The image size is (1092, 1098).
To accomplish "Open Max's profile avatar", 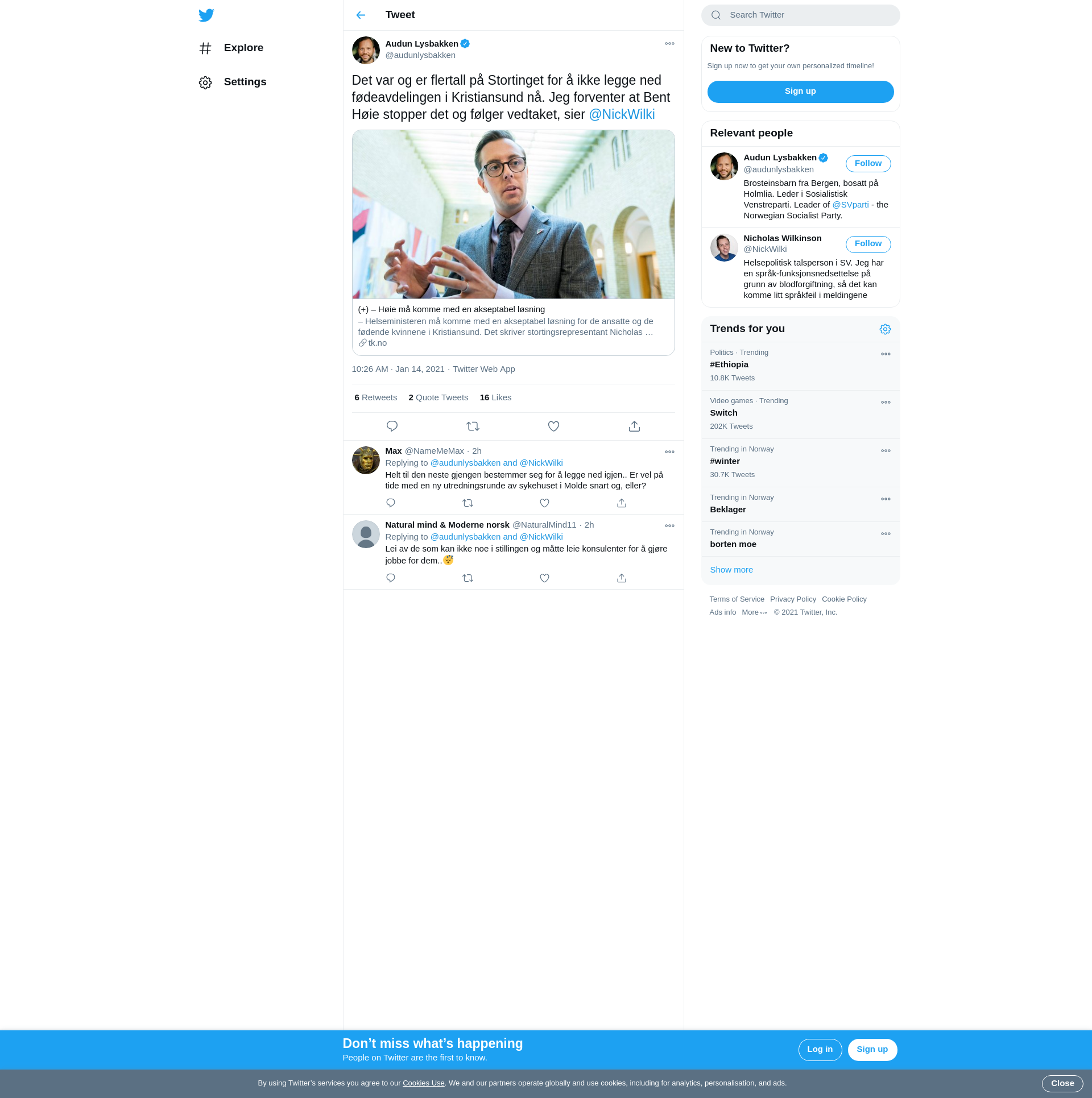I will 366,461.
